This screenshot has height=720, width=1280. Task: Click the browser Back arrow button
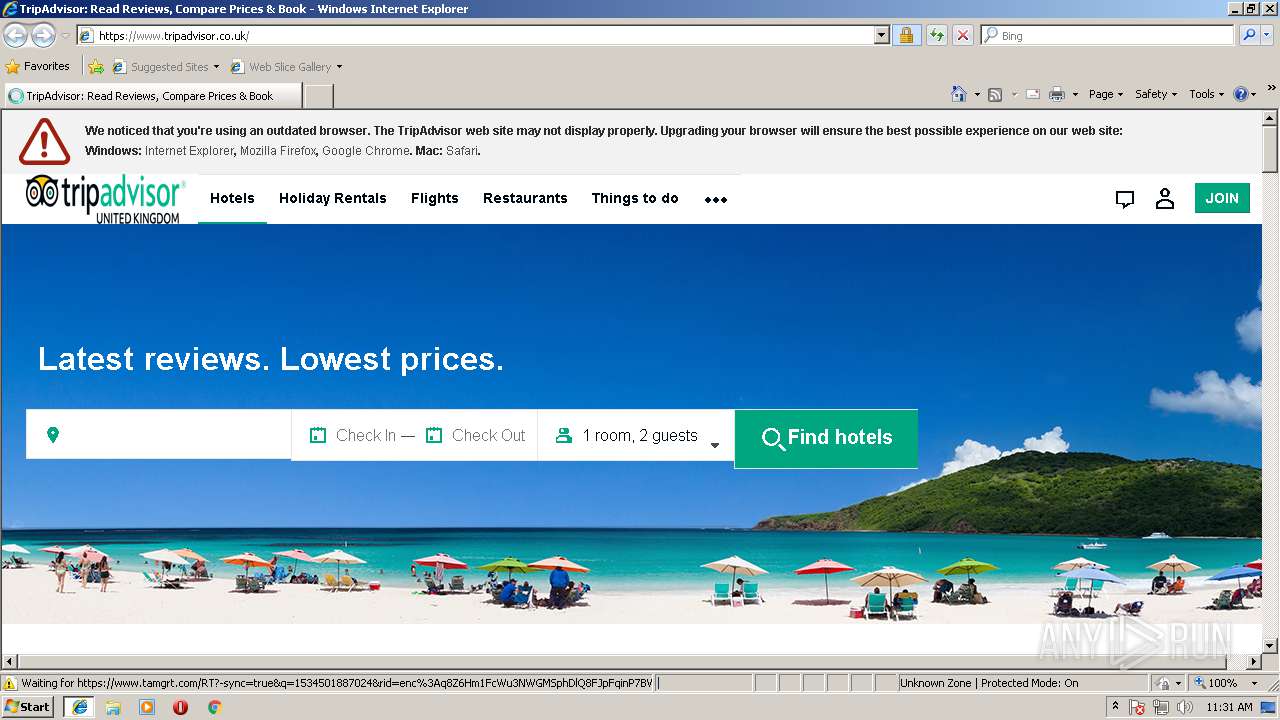tap(15, 35)
